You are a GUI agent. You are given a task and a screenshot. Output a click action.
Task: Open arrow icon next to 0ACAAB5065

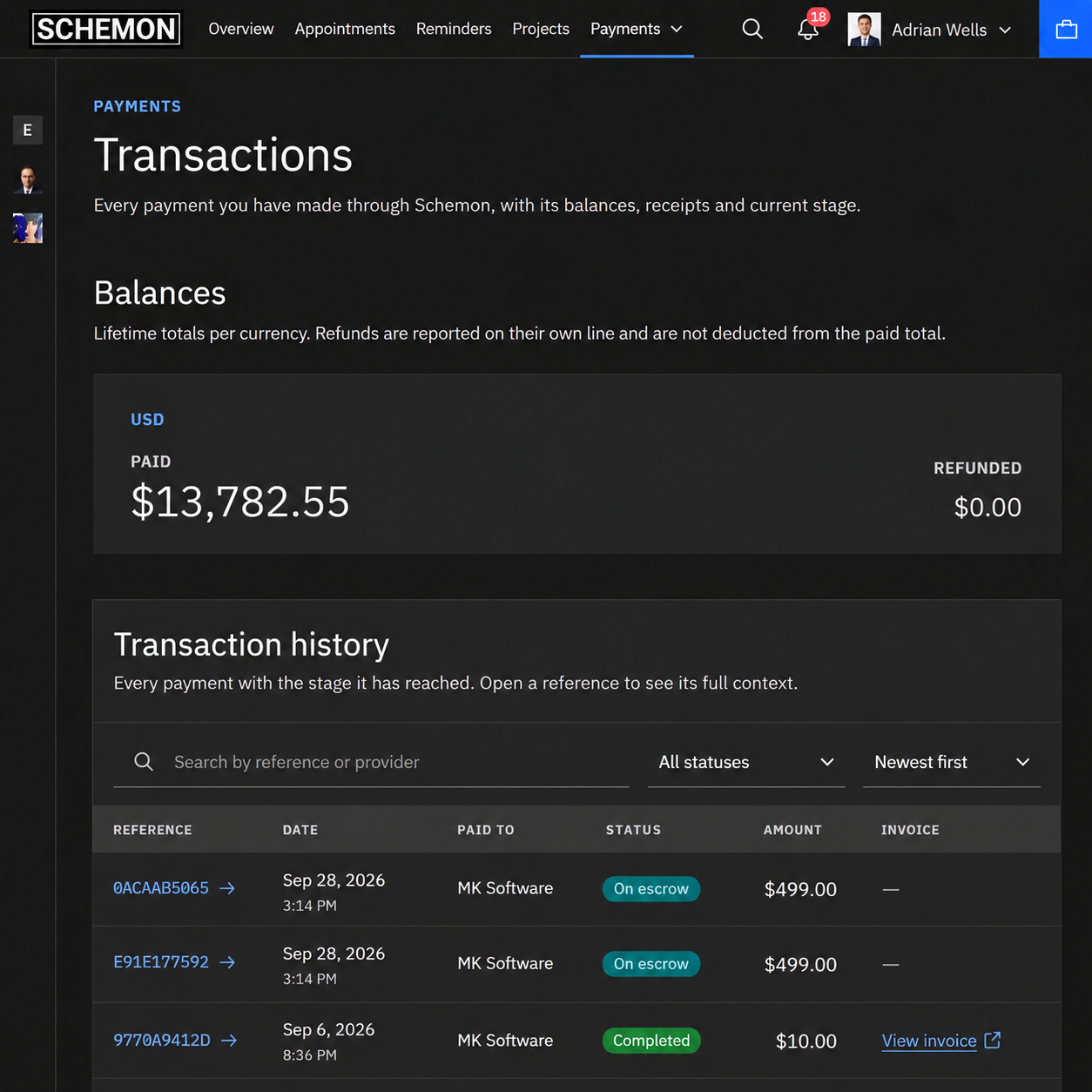point(227,888)
